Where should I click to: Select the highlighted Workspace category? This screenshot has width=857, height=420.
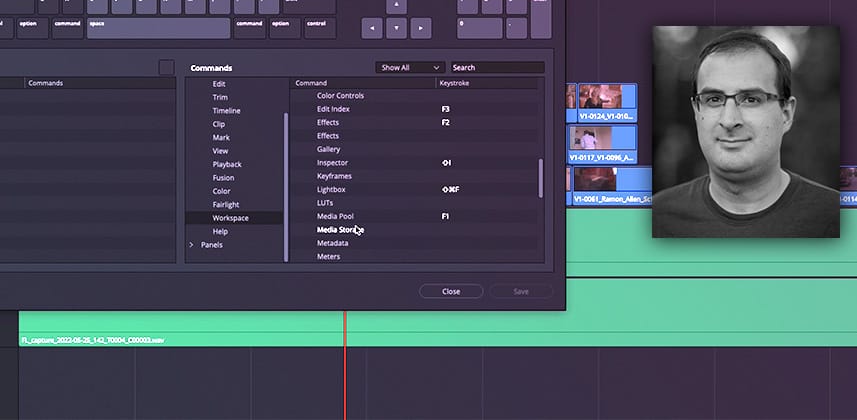click(234, 218)
